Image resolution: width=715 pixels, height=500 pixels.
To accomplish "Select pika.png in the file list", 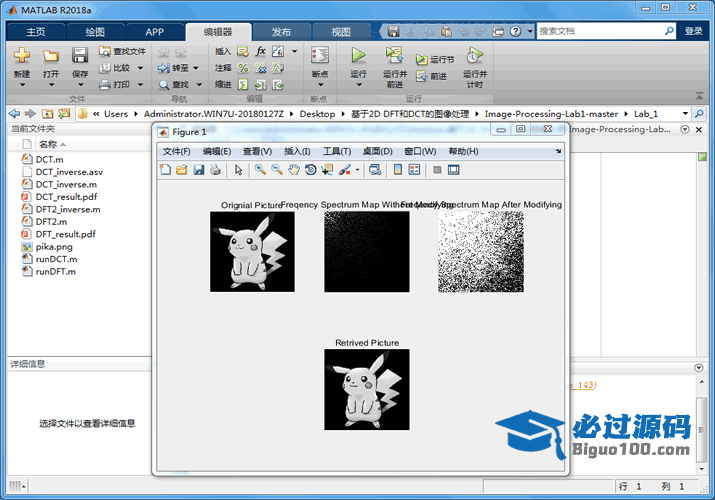I will [54, 247].
